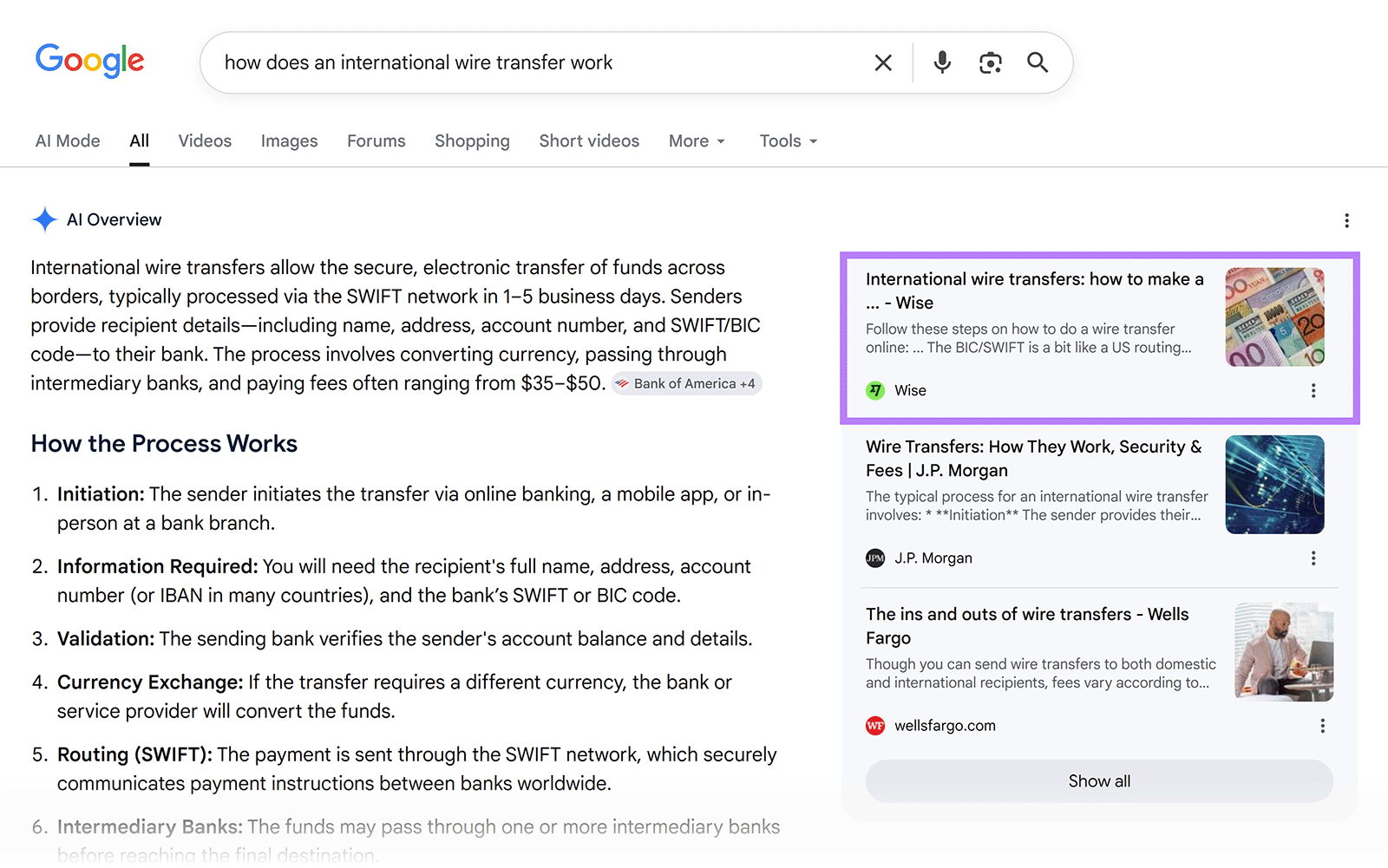Start voice search with the microphone icon
The image size is (1388, 868).
(942, 62)
